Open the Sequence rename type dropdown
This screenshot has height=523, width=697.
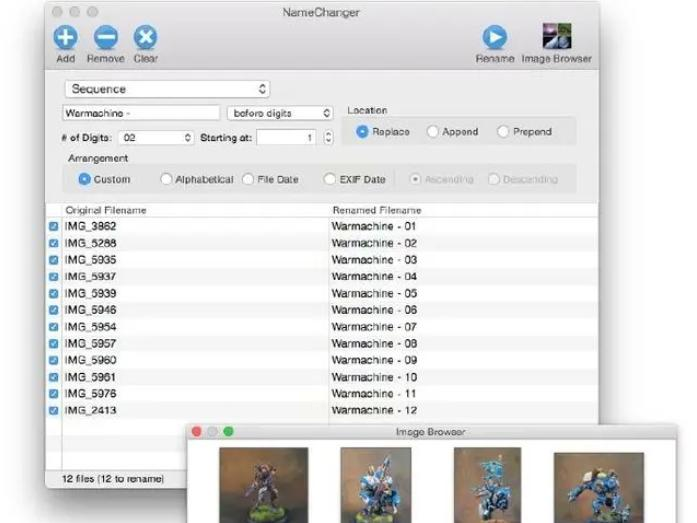click(167, 89)
